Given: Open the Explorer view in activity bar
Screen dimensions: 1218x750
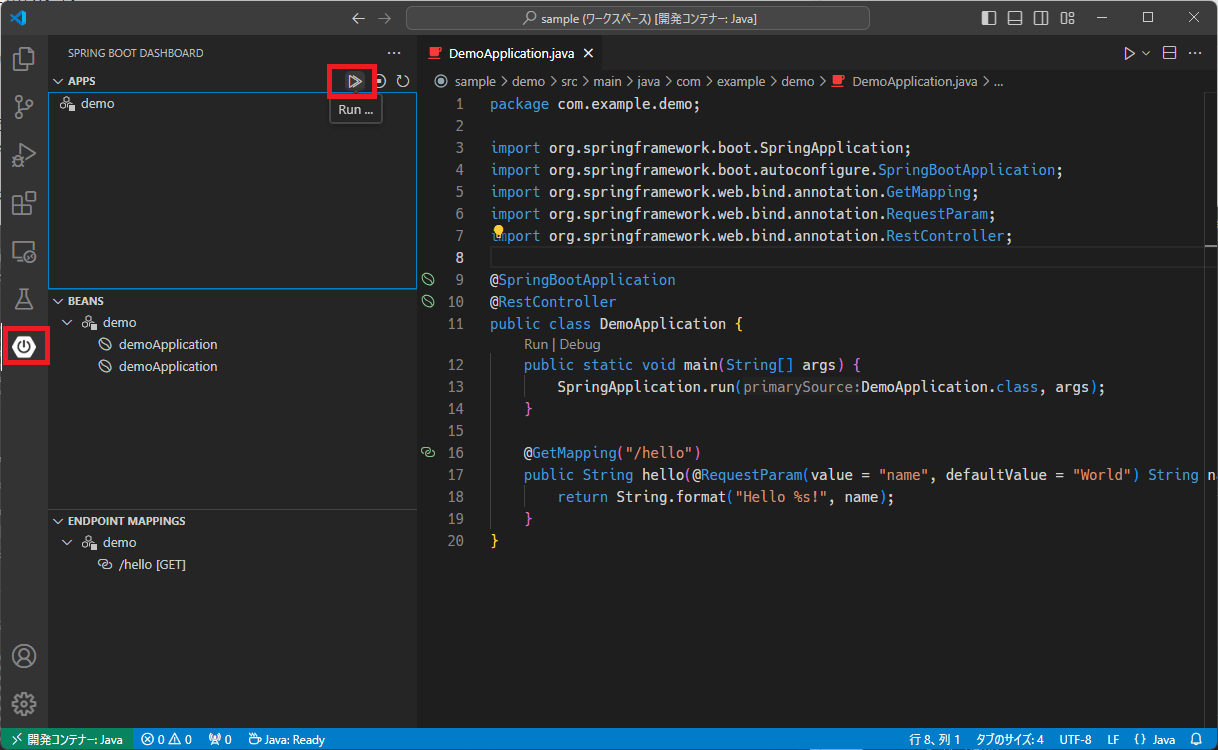Looking at the screenshot, I should point(24,59).
